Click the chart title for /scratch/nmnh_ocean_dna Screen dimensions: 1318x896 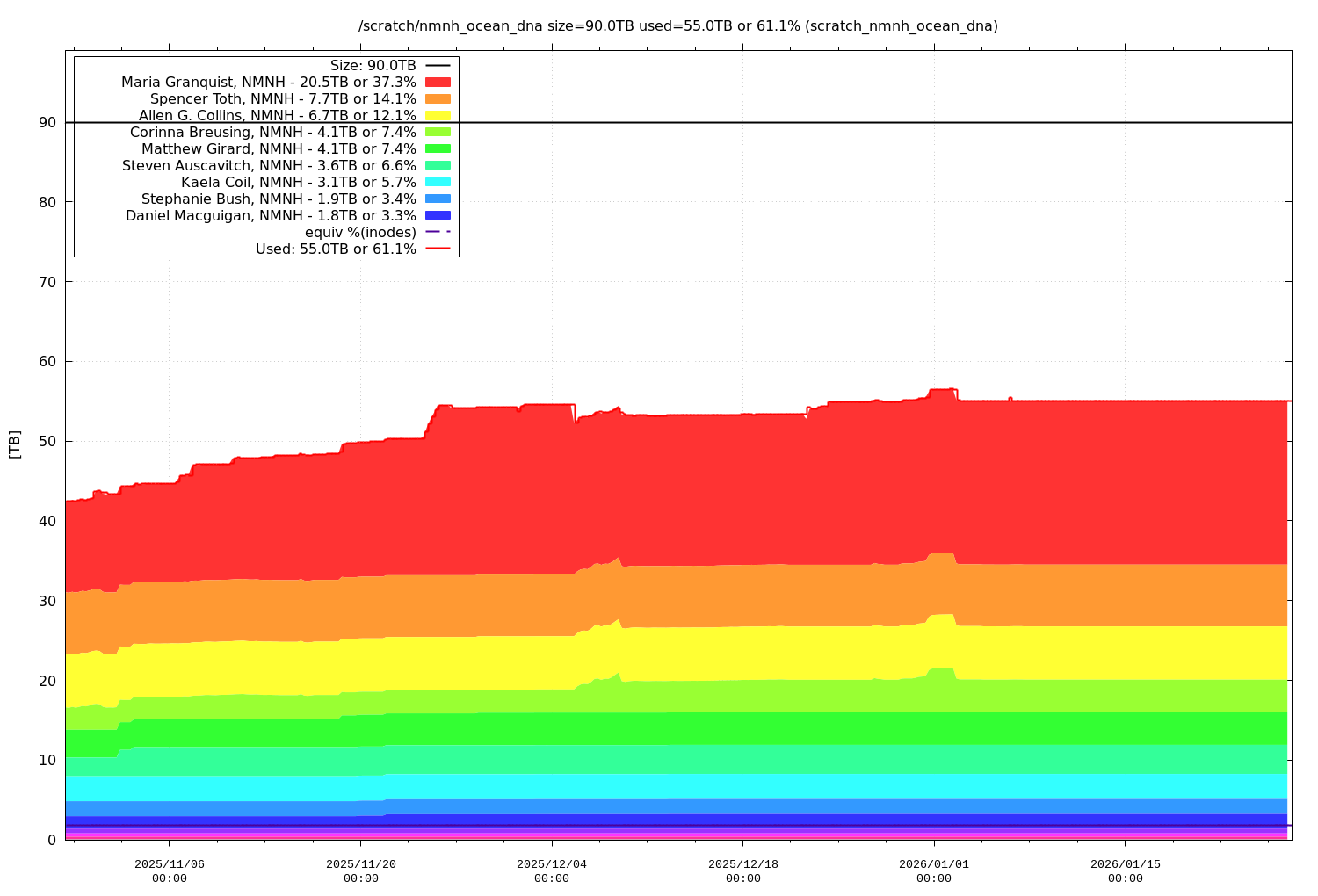pos(677,26)
